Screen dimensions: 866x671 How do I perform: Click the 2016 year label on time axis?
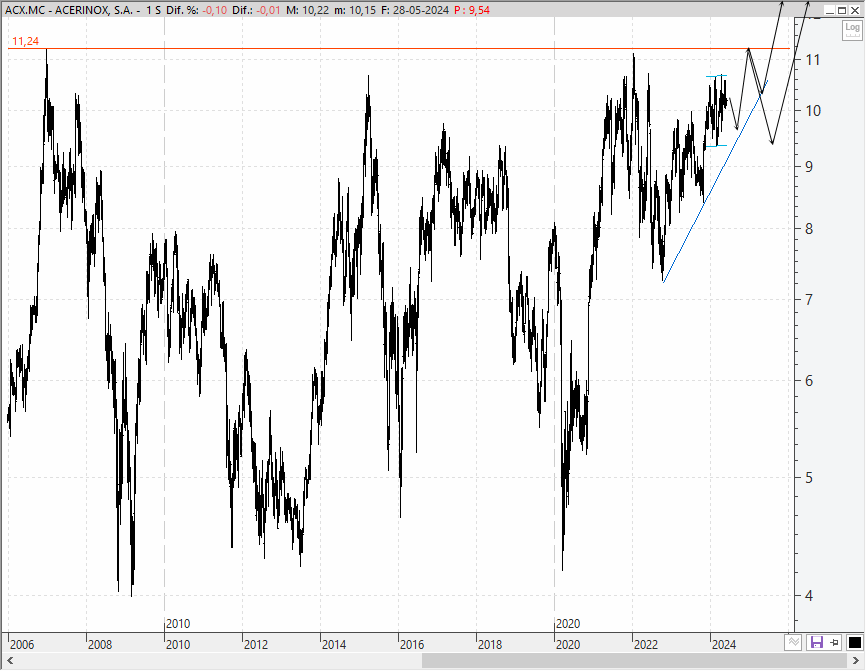(412, 644)
